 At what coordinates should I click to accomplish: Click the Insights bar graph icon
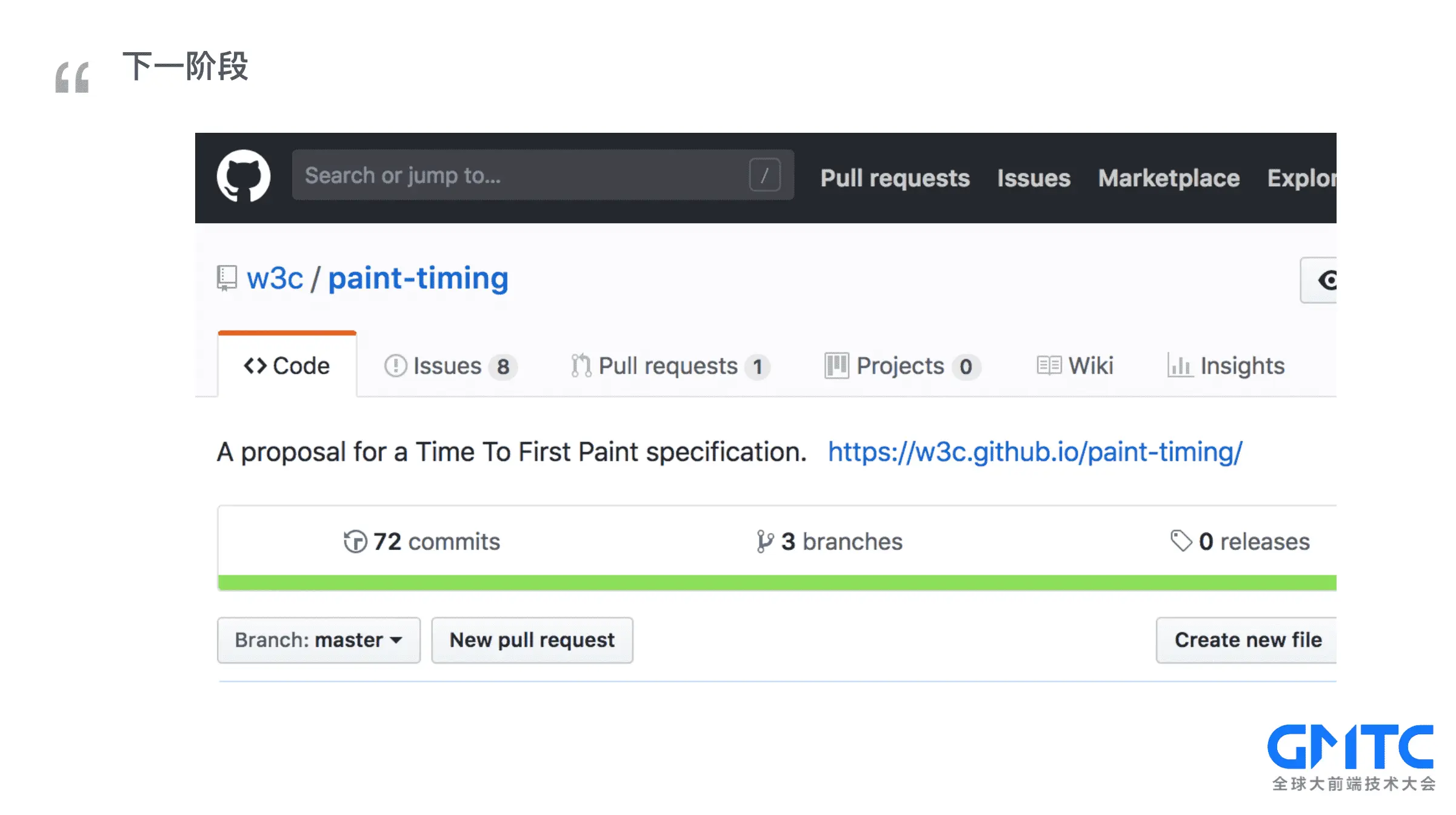pyautogui.click(x=1180, y=366)
